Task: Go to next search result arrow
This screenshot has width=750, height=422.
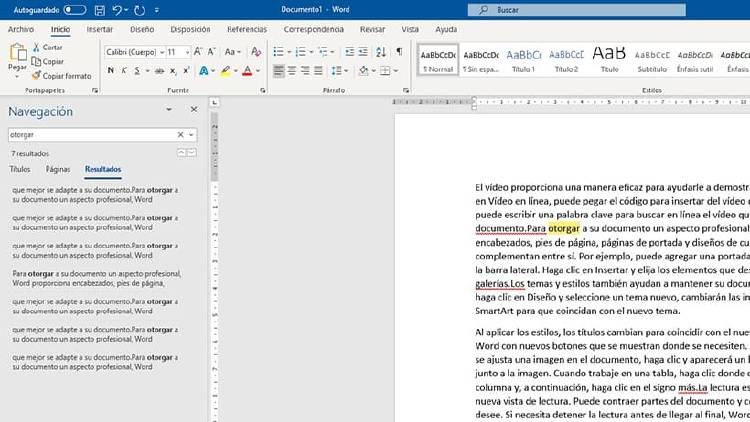Action: pos(192,153)
